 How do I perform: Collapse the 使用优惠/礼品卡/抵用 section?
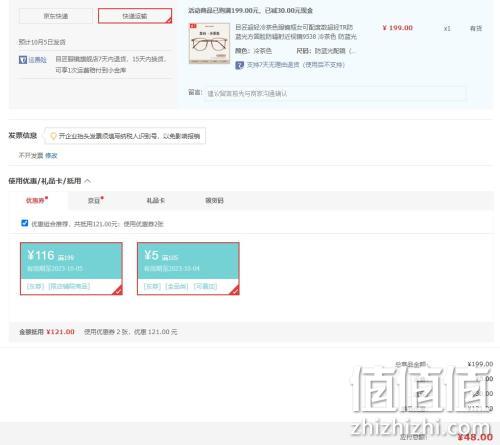(x=88, y=181)
